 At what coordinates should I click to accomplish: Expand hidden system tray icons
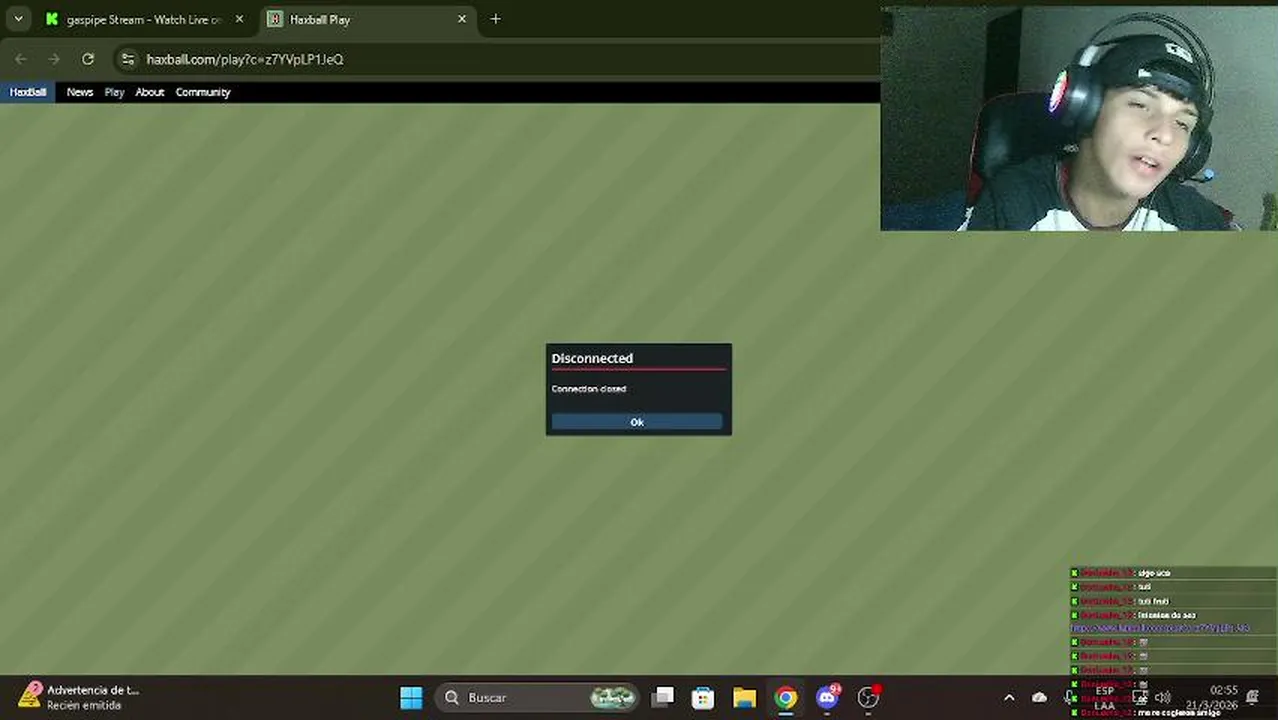tap(1009, 698)
